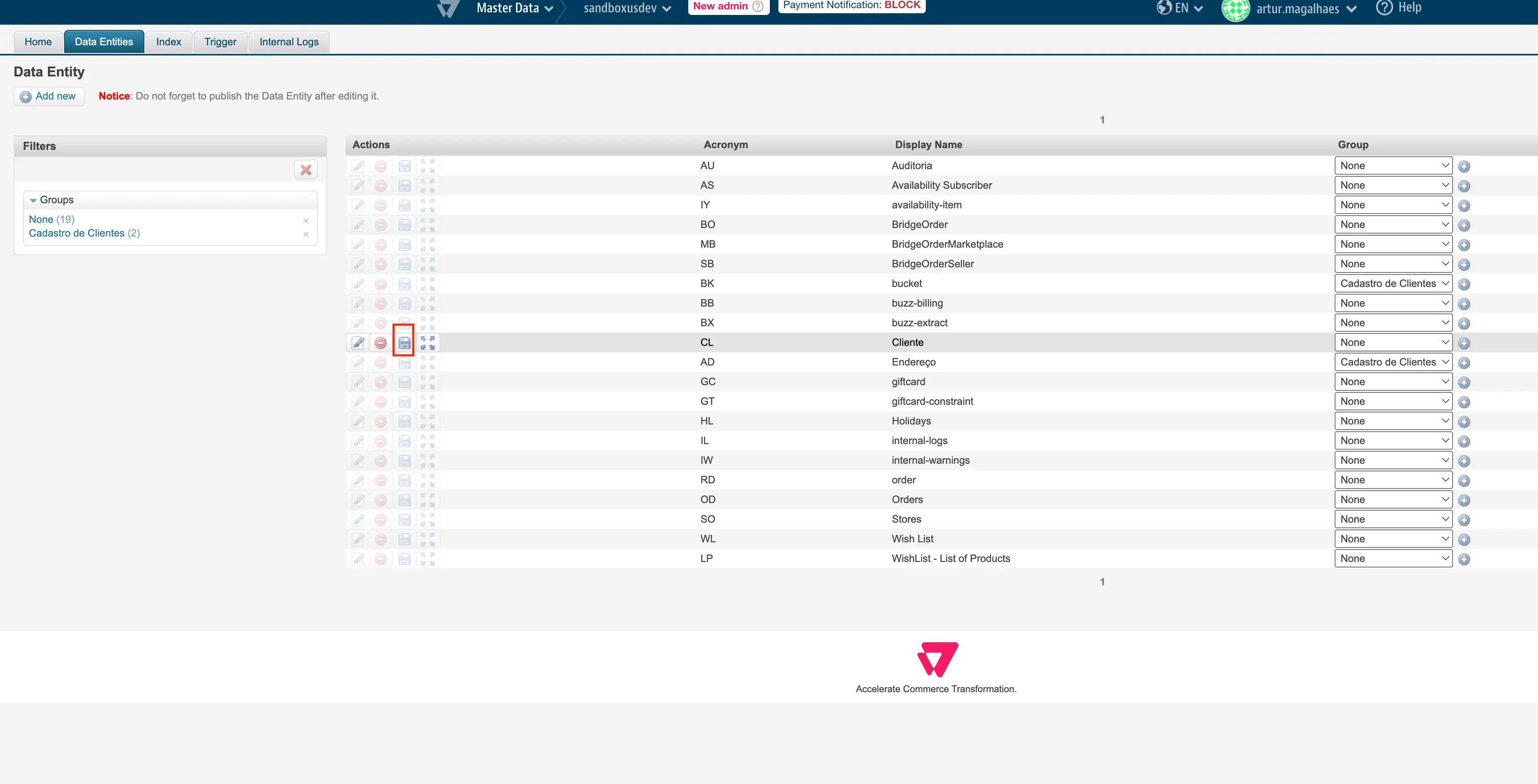Click the edit pencil icon for Auditoria
This screenshot has width=1538, height=784.
pyautogui.click(x=358, y=166)
